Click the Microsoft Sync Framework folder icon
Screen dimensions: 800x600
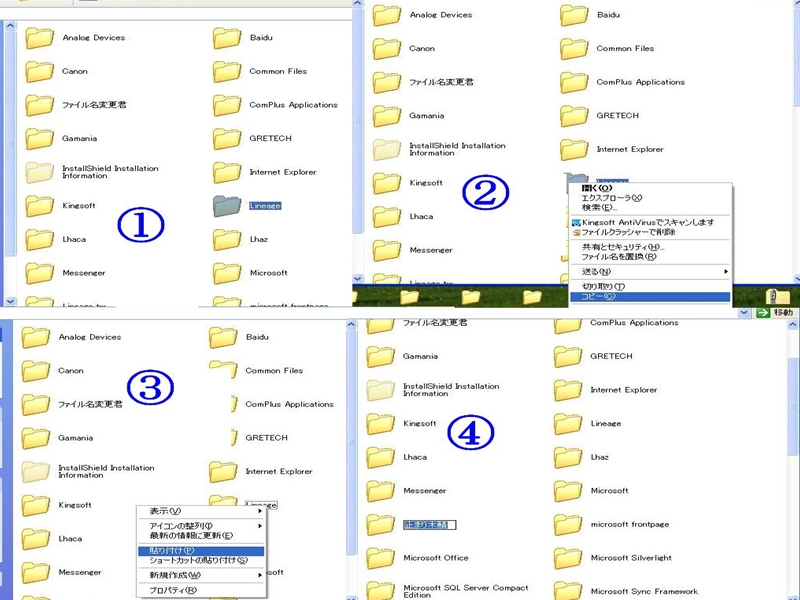coord(568,590)
